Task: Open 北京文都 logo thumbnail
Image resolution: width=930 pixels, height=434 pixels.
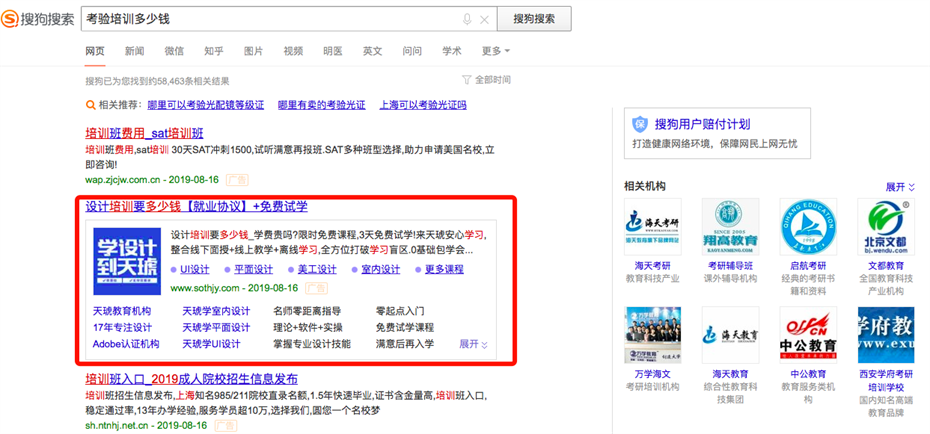Action: [x=886, y=227]
